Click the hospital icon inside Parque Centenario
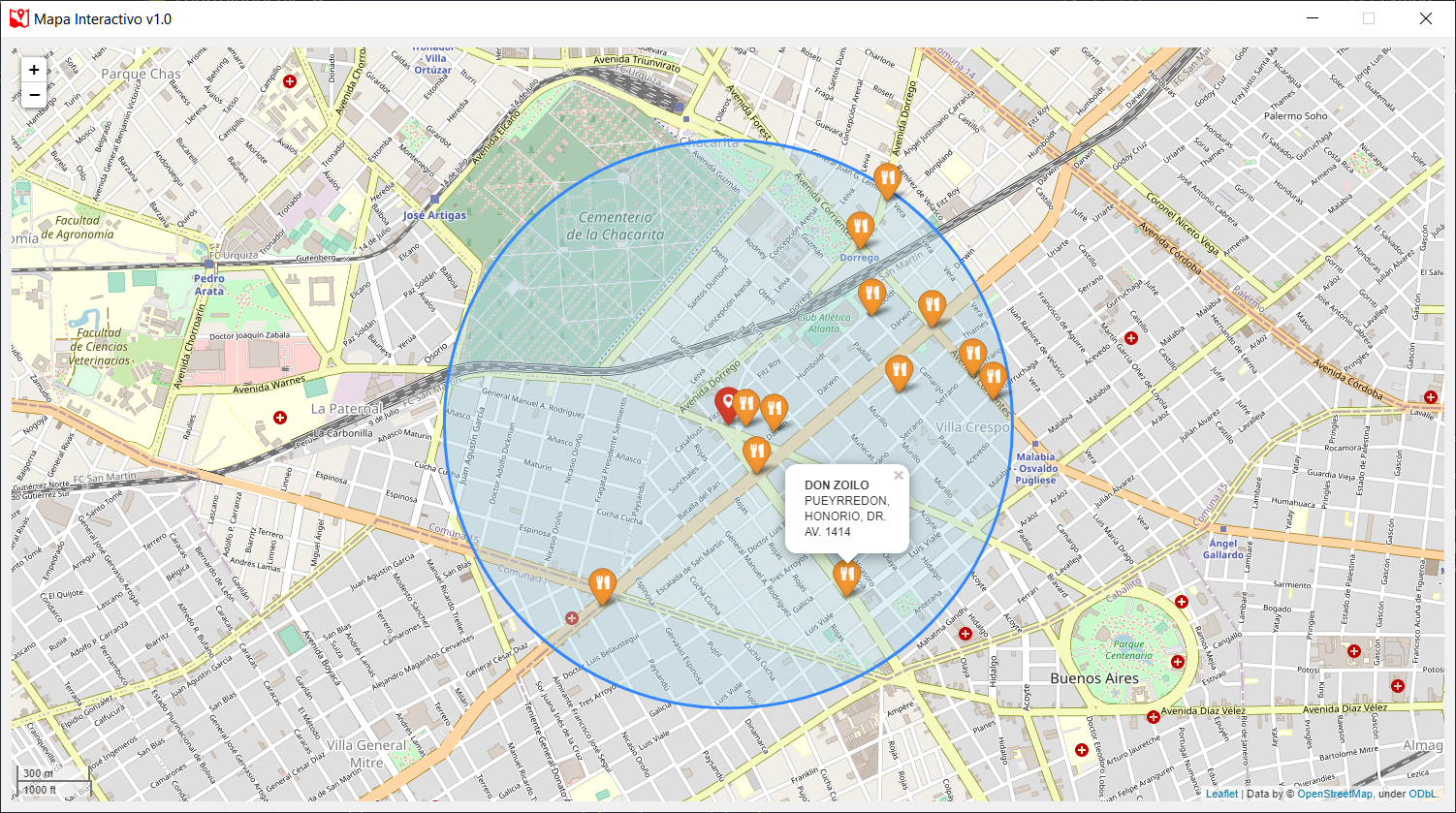The image size is (1456, 813). 1178,662
